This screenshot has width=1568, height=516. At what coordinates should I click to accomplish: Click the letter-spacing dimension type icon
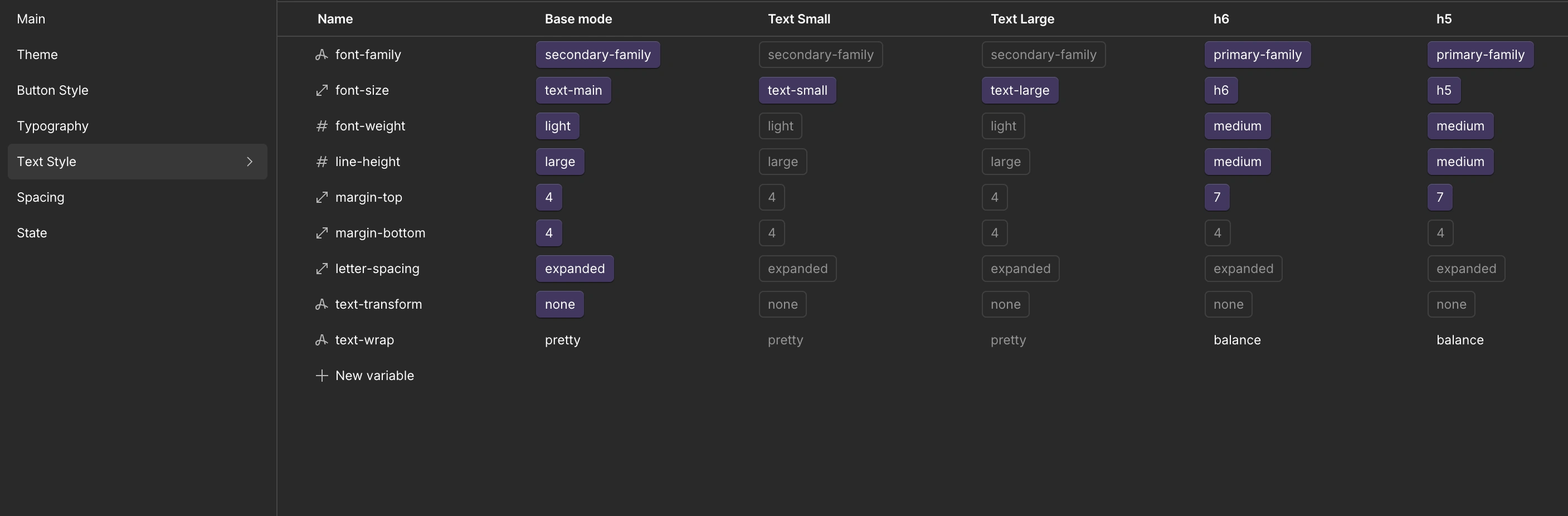tap(322, 269)
